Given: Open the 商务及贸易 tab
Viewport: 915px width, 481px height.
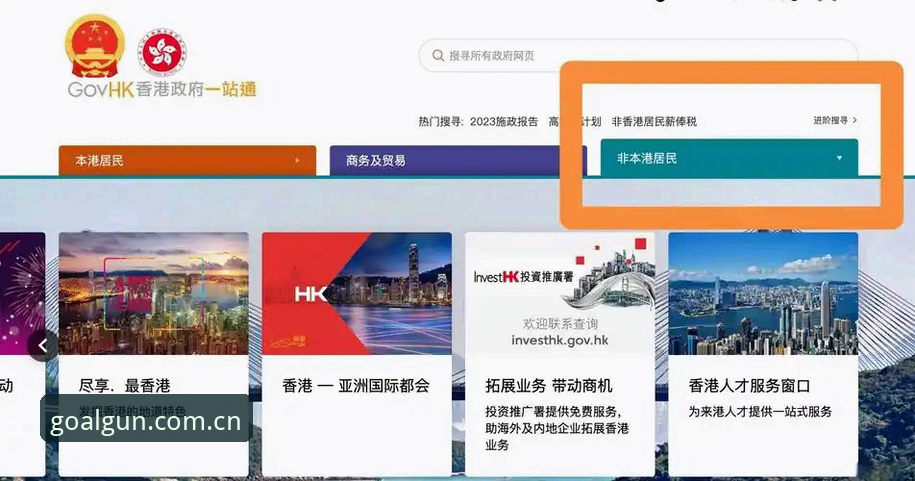Looking at the screenshot, I should click(458, 161).
